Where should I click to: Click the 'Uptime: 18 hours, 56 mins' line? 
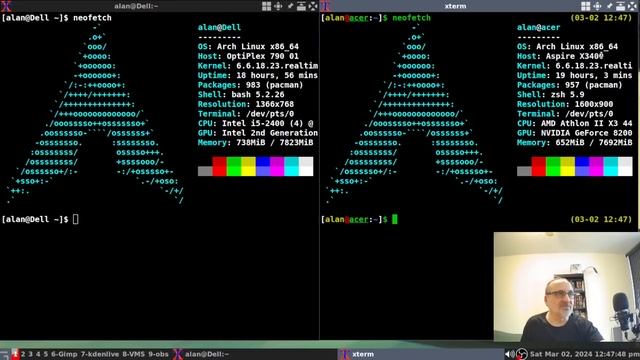pyautogui.click(x=258, y=76)
